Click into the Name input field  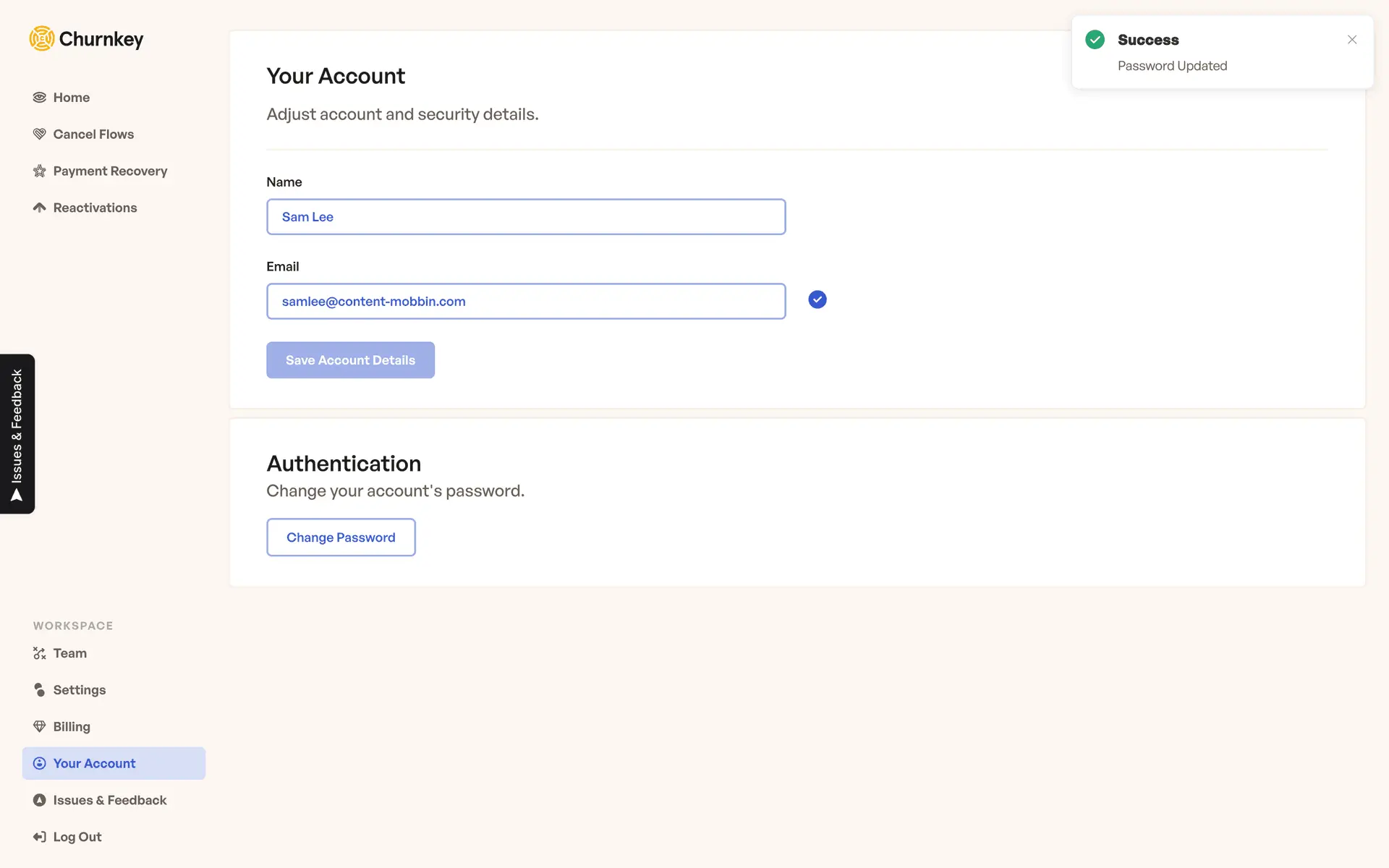click(526, 217)
